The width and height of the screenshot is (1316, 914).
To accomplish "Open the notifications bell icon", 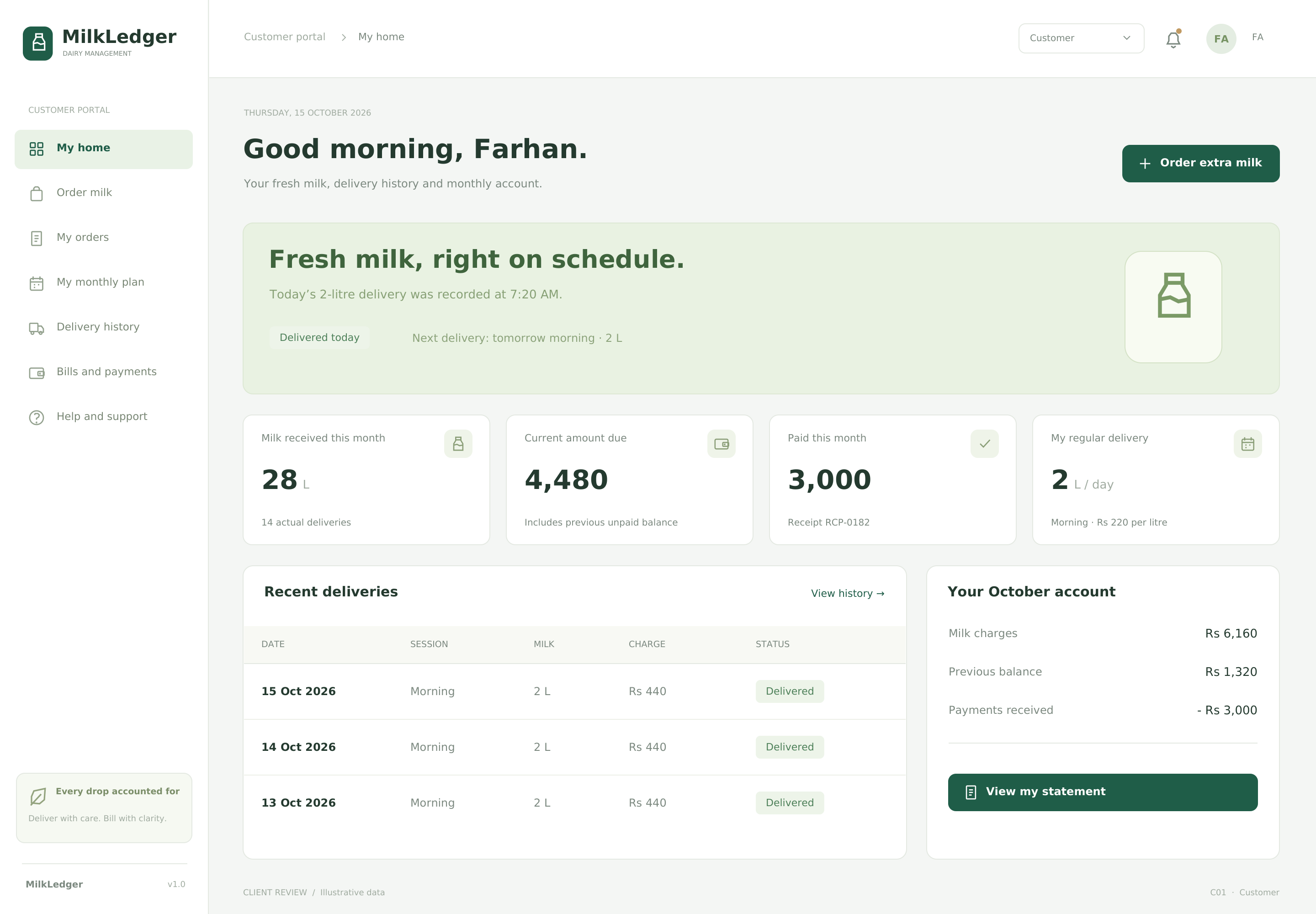I will coord(1173,39).
